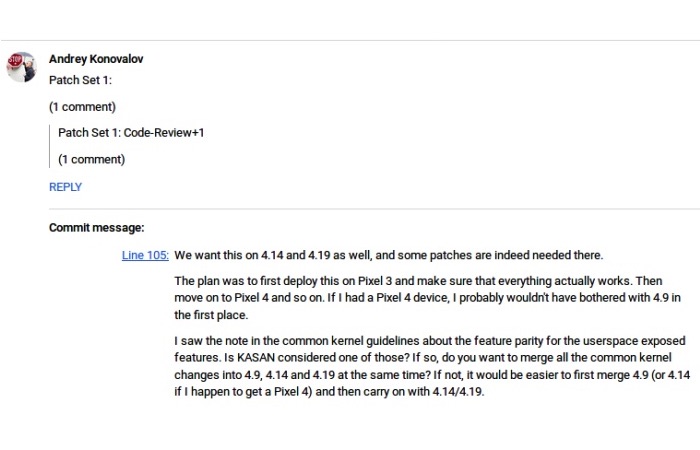Click 'Code-Review+1' in the quoted block
This screenshot has width=700, height=450.
point(164,133)
